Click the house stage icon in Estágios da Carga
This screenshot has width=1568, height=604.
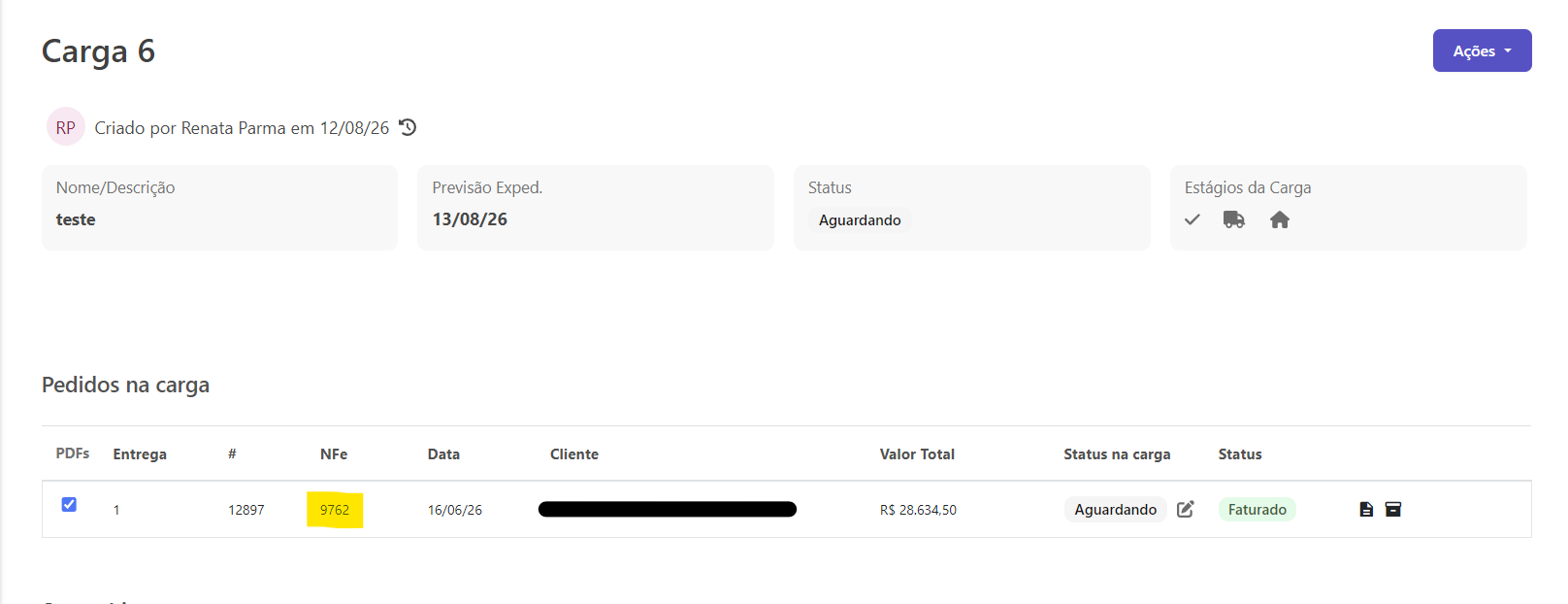[1280, 219]
